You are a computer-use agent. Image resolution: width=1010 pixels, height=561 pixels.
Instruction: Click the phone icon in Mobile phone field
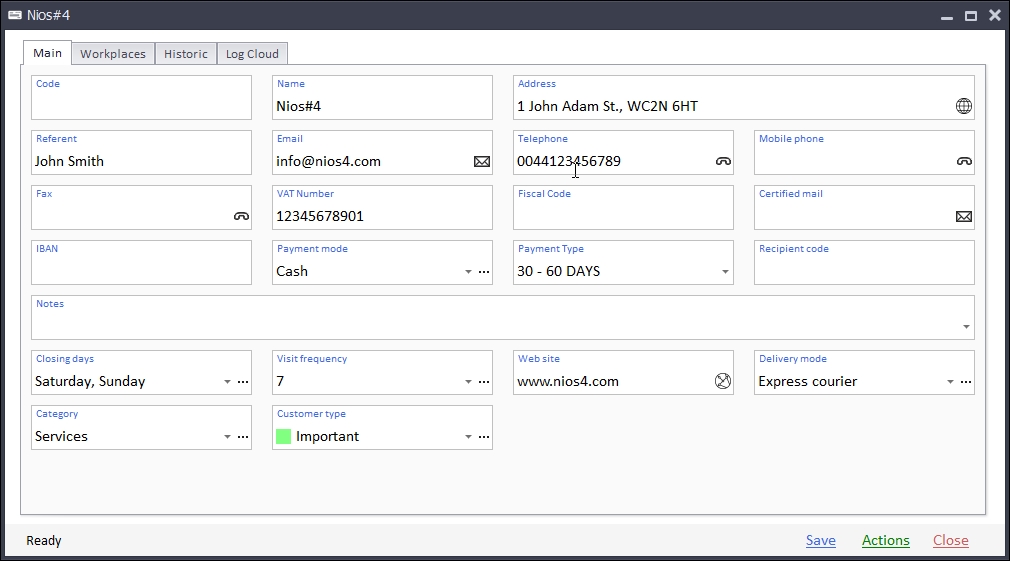pos(964,161)
